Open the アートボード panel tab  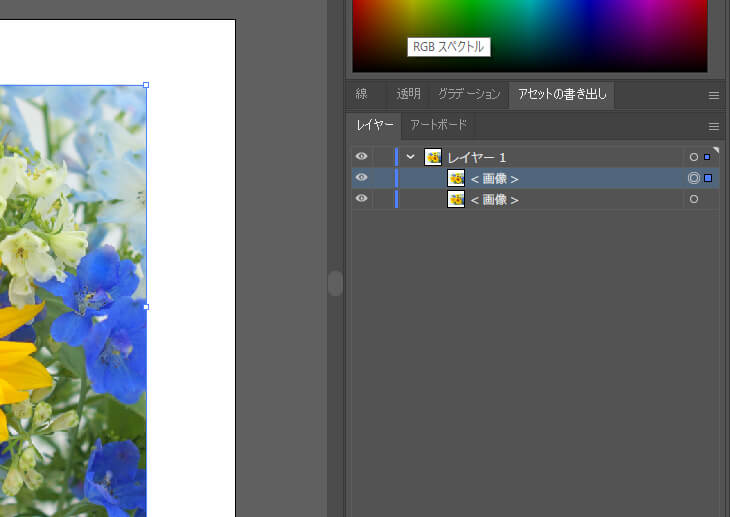(438, 125)
